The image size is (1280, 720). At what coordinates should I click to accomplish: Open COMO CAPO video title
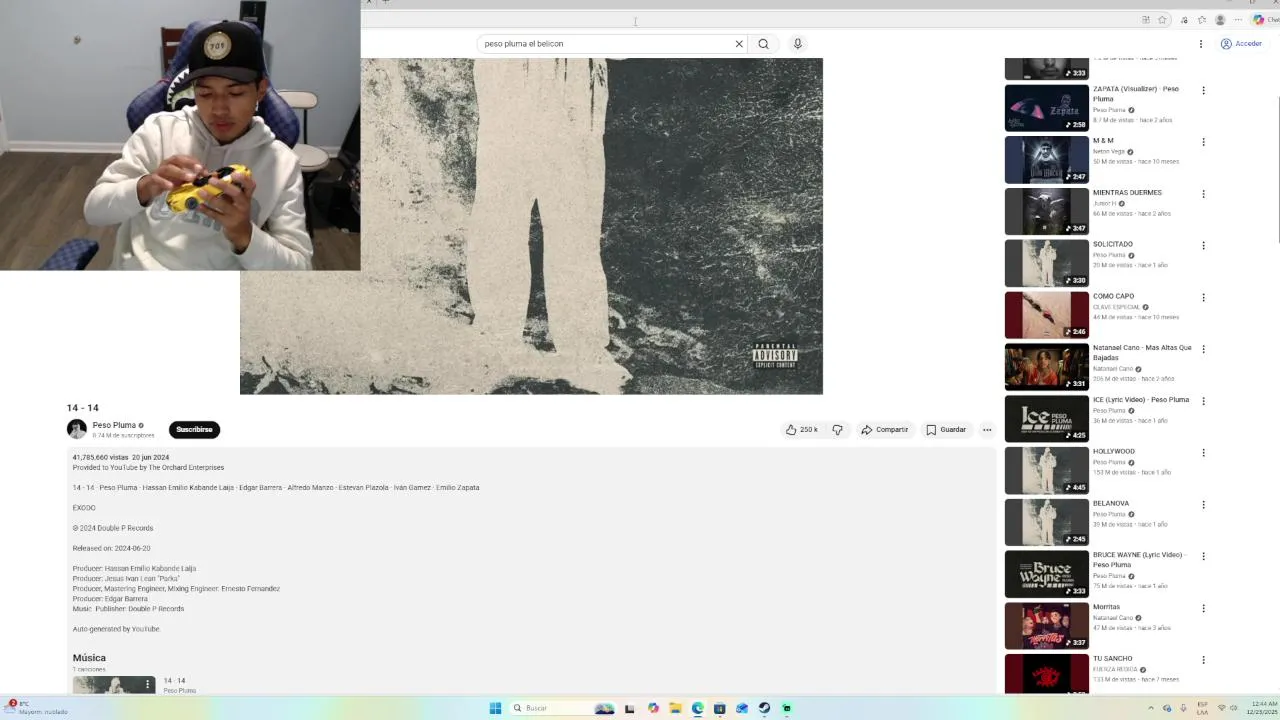(x=1113, y=296)
